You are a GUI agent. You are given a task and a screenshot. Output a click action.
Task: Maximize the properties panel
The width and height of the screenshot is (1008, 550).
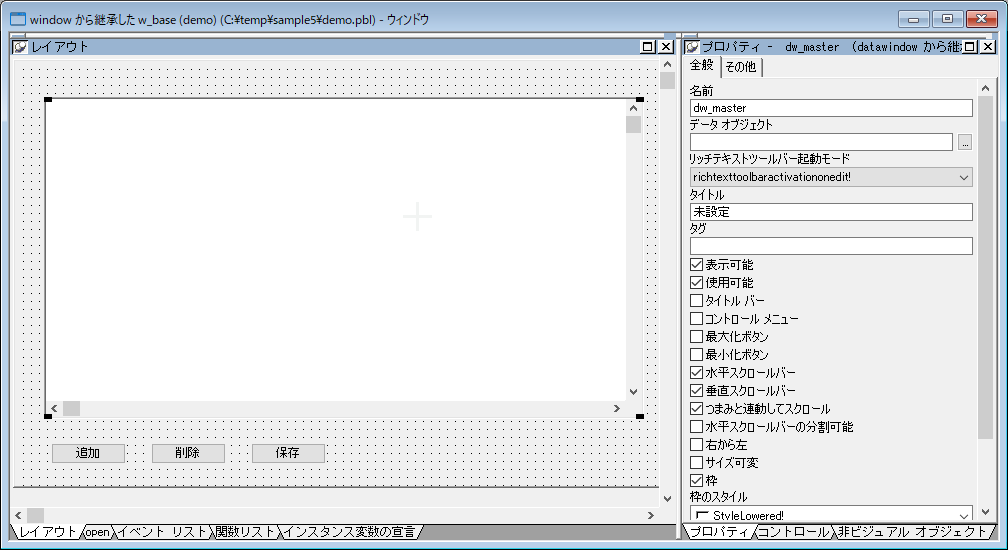click(x=969, y=47)
